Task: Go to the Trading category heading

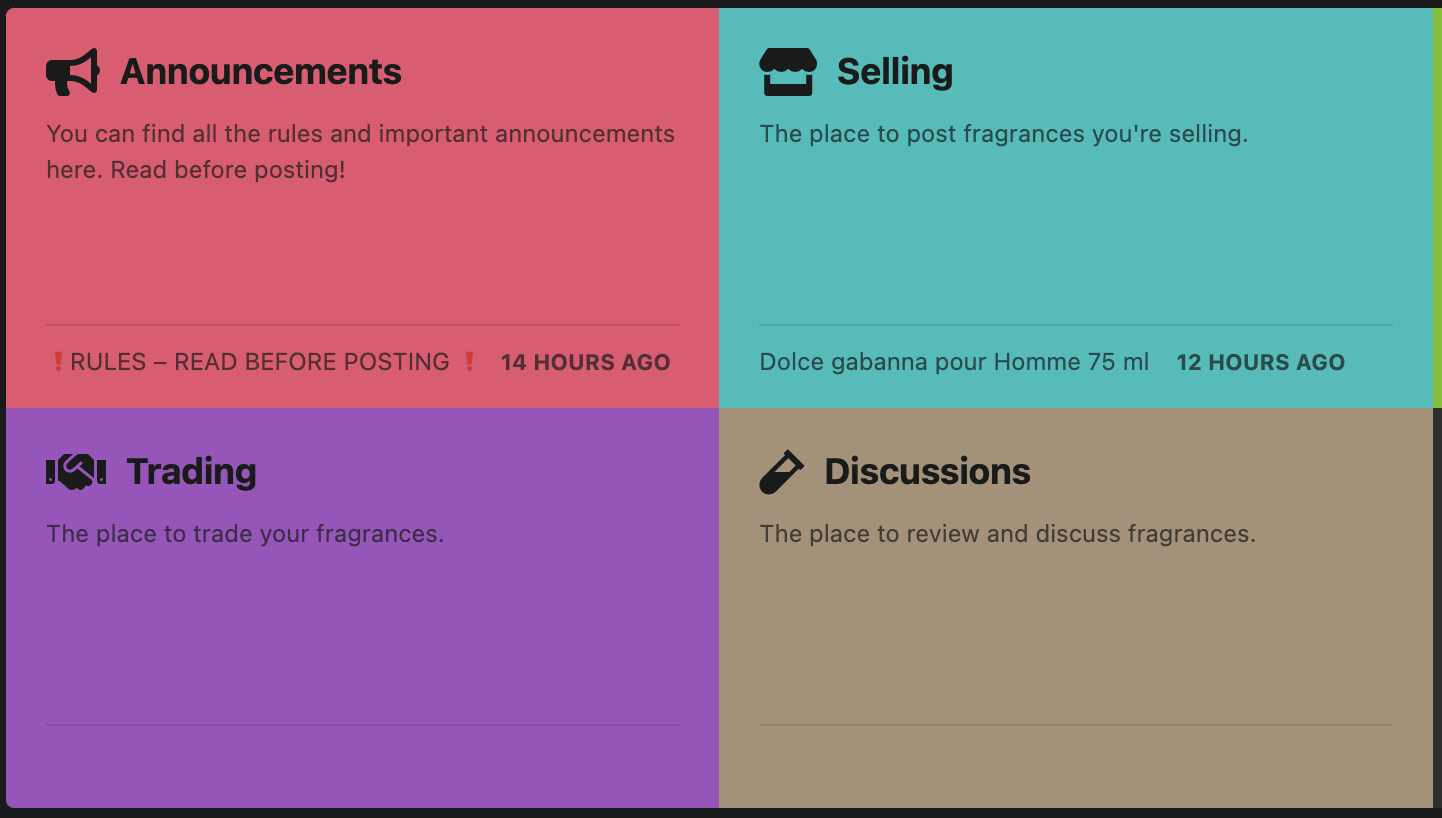Action: (191, 472)
